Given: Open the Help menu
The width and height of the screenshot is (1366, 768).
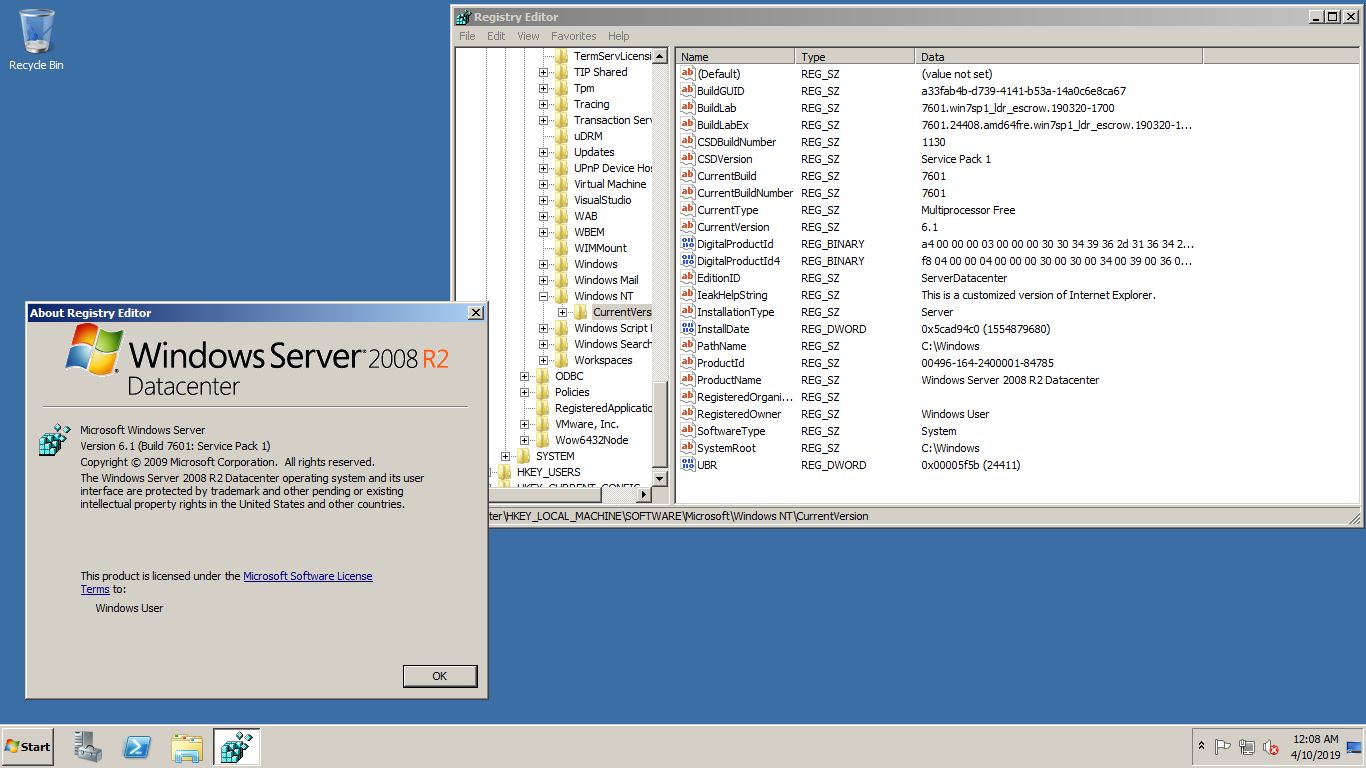Looking at the screenshot, I should 619,36.
